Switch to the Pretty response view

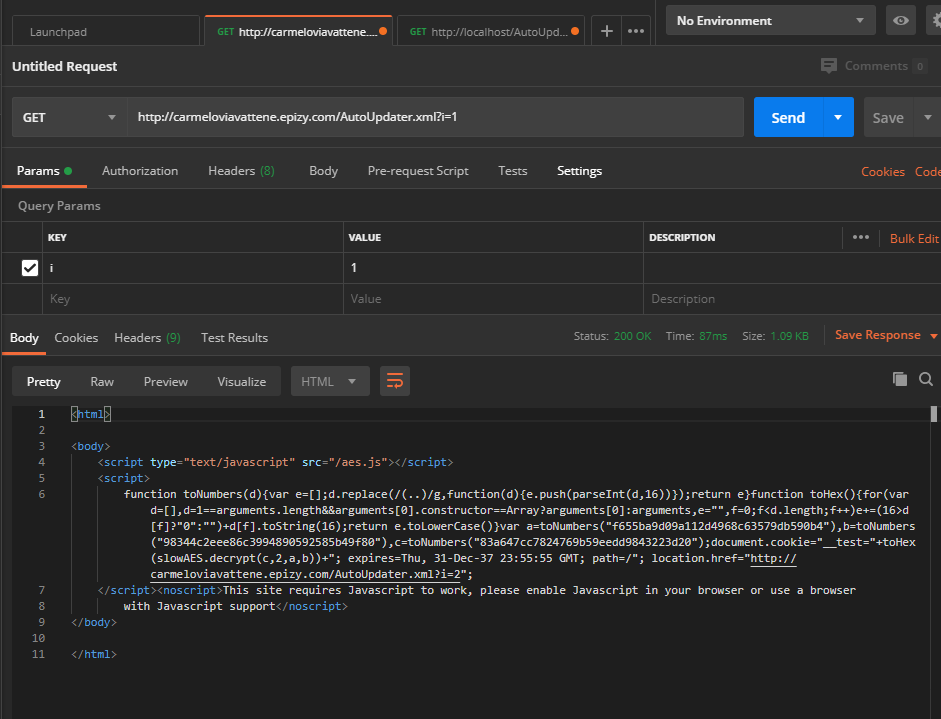click(x=43, y=381)
